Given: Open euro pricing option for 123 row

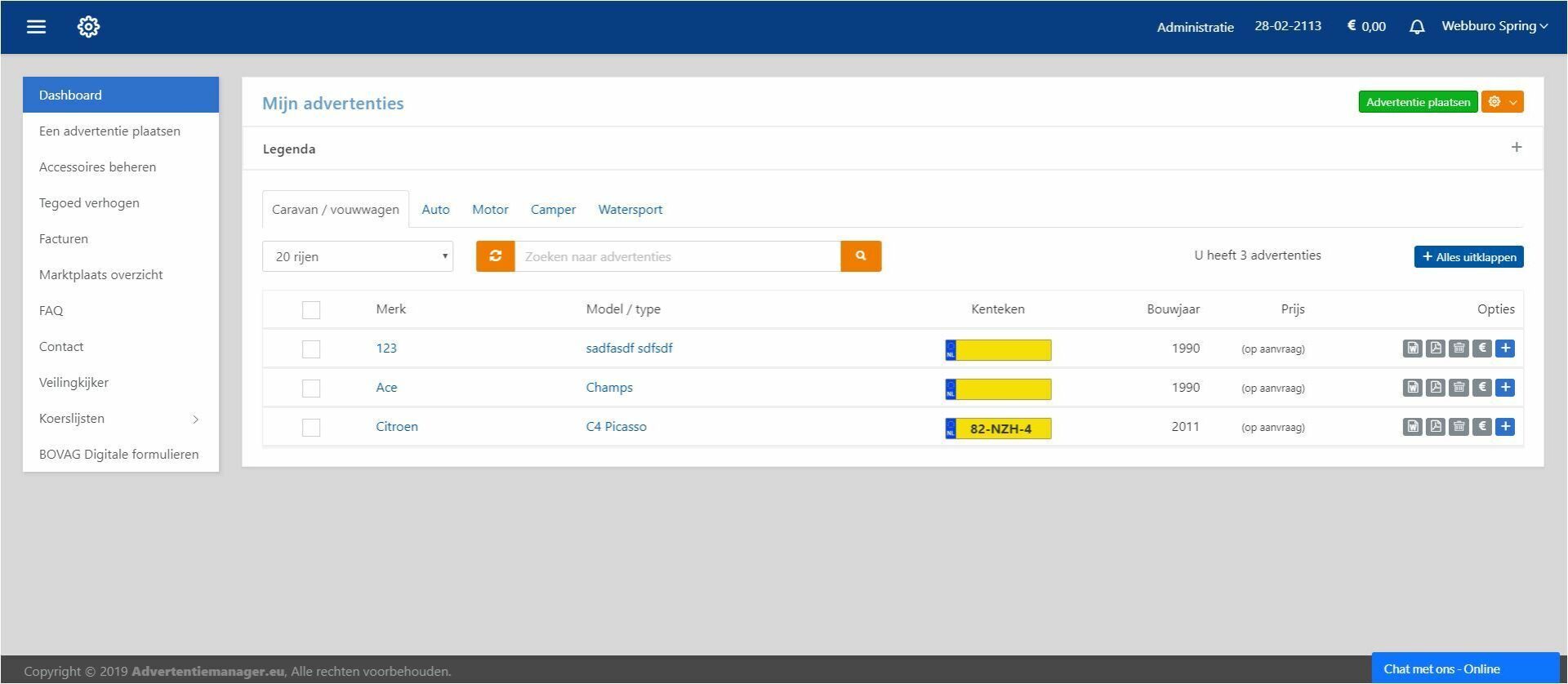Looking at the screenshot, I should [1481, 349].
